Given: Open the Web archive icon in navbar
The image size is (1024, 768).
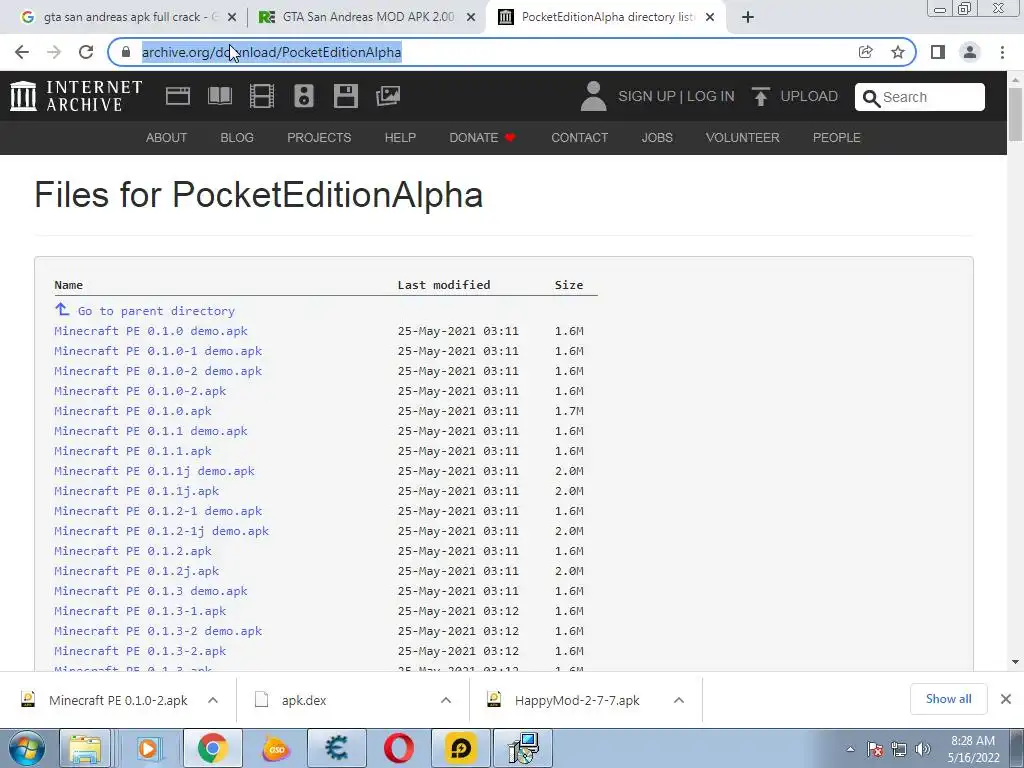Looking at the screenshot, I should point(178,96).
